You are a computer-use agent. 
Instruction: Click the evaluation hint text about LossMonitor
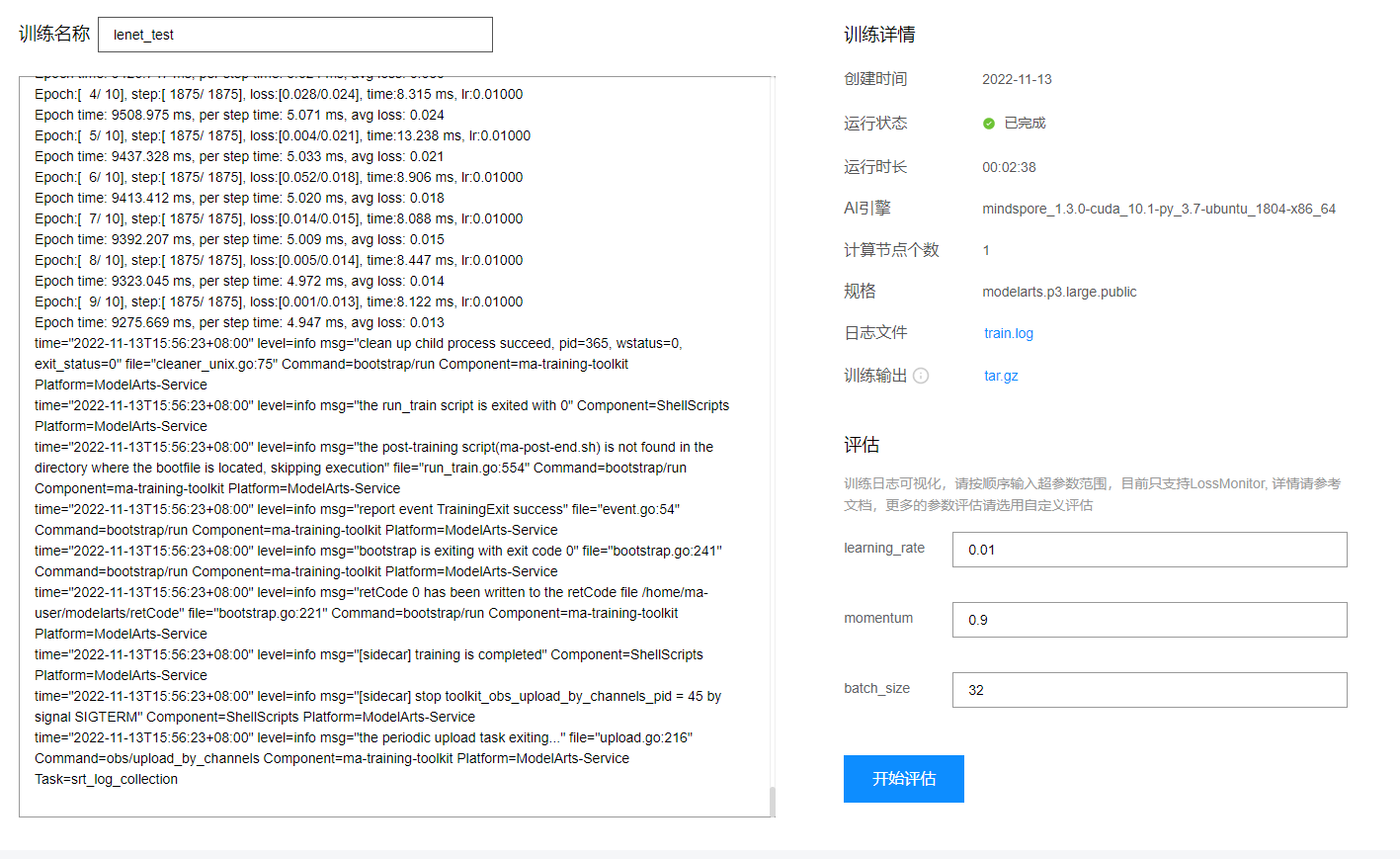click(x=1092, y=494)
